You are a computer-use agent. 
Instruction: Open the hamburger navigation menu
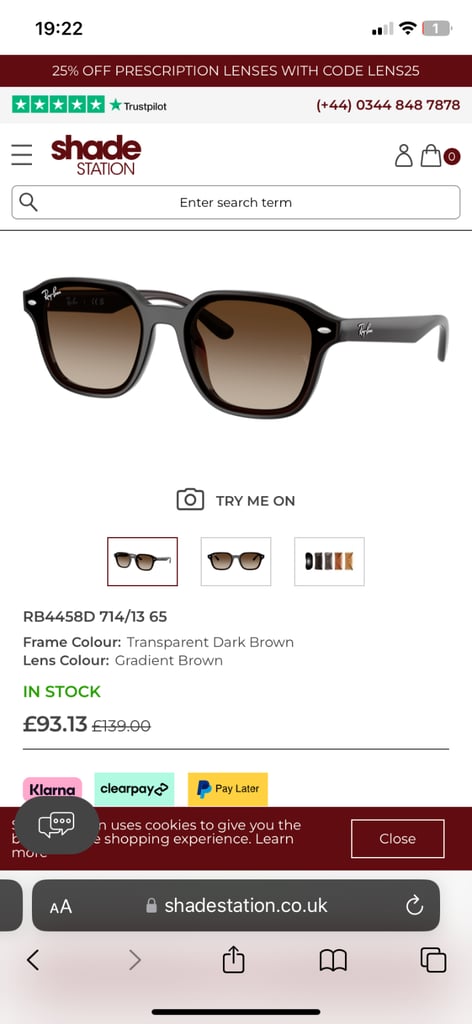22,155
